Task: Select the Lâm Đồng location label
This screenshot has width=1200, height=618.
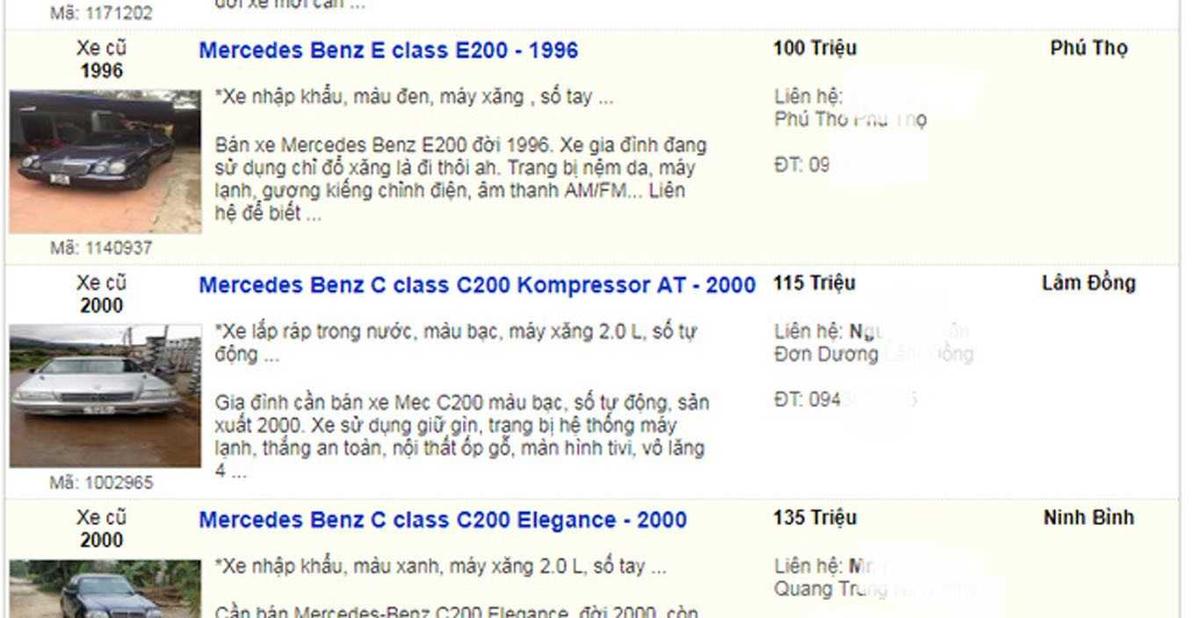Action: 1088,283
